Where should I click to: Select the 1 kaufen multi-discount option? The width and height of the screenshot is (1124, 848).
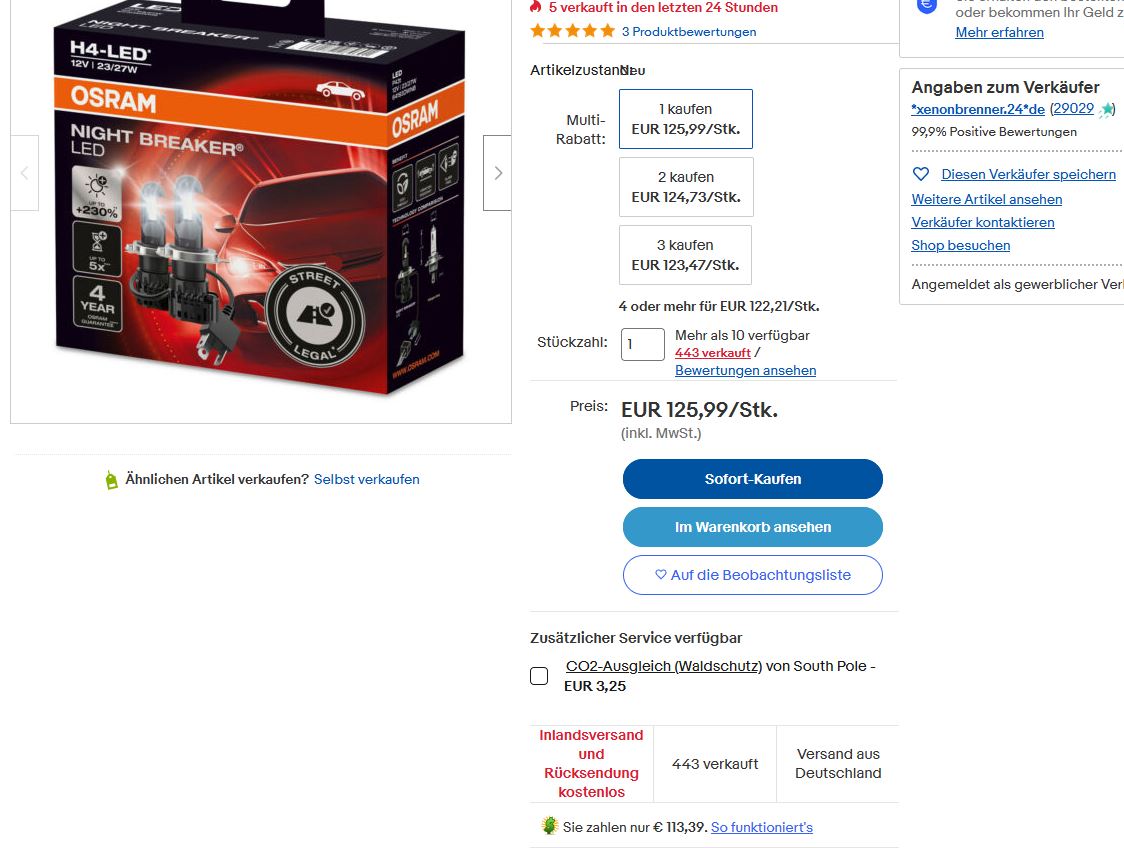point(686,119)
